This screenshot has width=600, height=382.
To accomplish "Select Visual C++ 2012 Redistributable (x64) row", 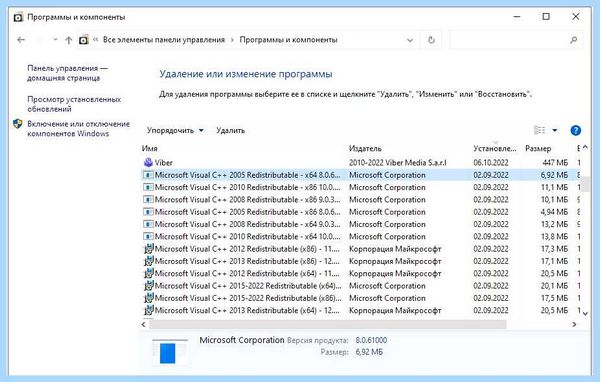I will [x=362, y=273].
